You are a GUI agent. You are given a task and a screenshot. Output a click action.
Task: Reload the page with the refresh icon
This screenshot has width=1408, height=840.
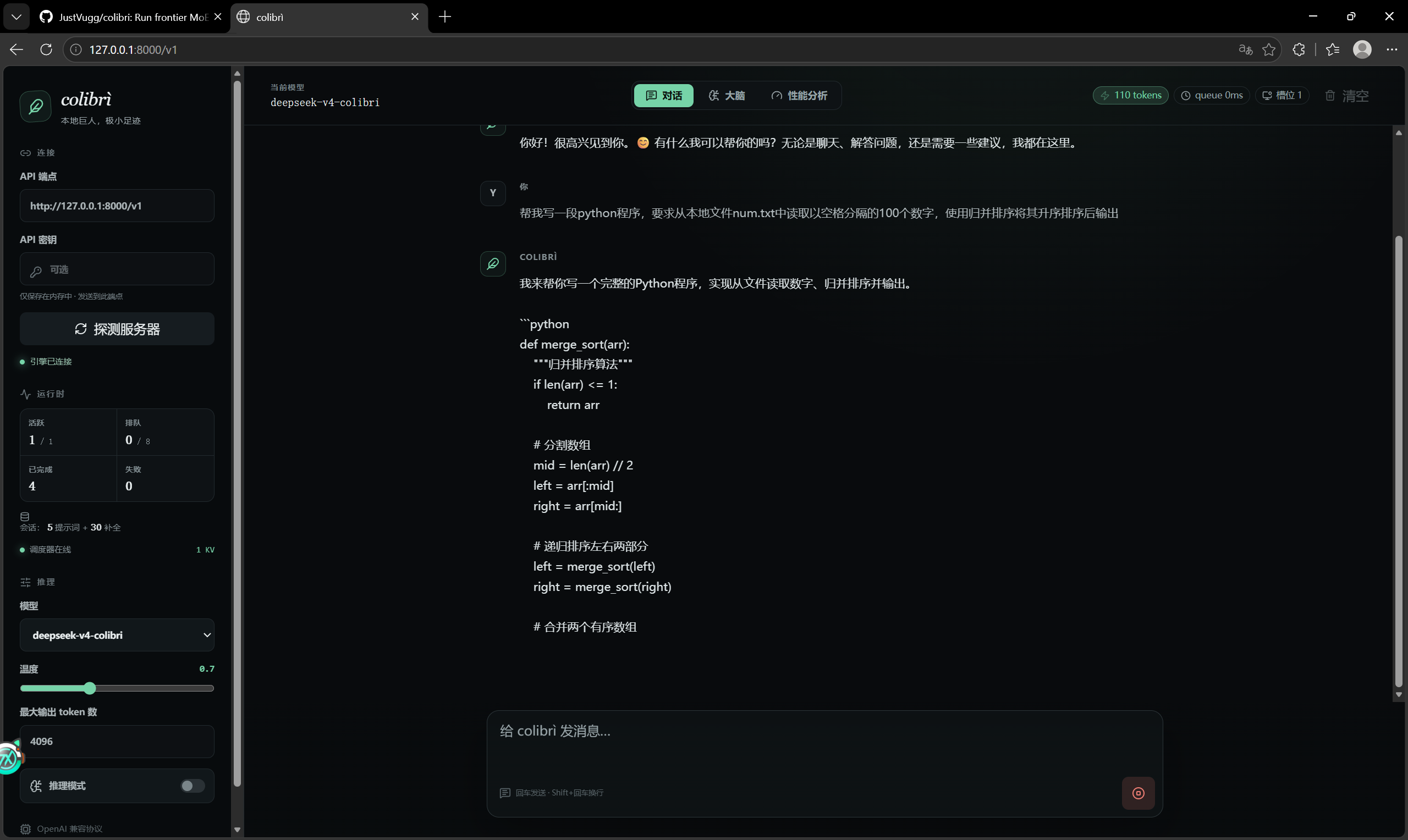coord(46,50)
